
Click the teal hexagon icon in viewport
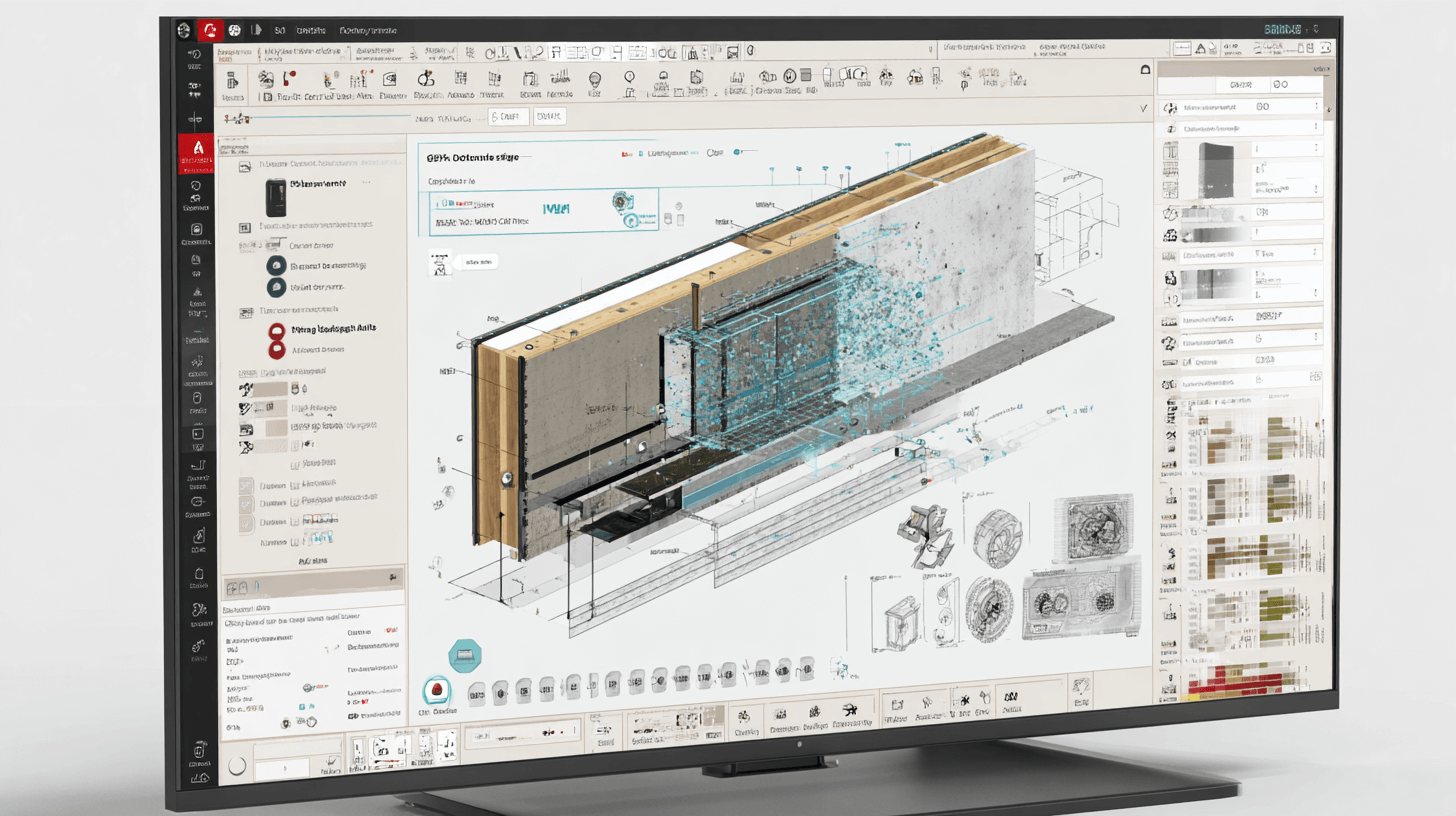[466, 655]
